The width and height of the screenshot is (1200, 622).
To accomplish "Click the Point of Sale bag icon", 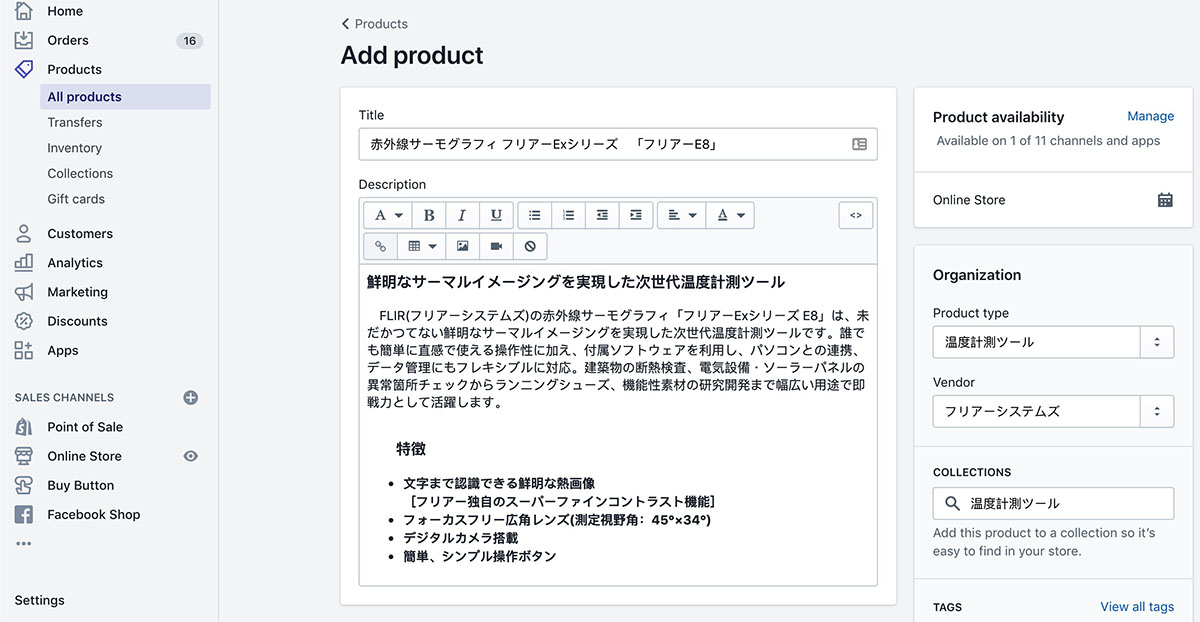I will click(x=24, y=427).
